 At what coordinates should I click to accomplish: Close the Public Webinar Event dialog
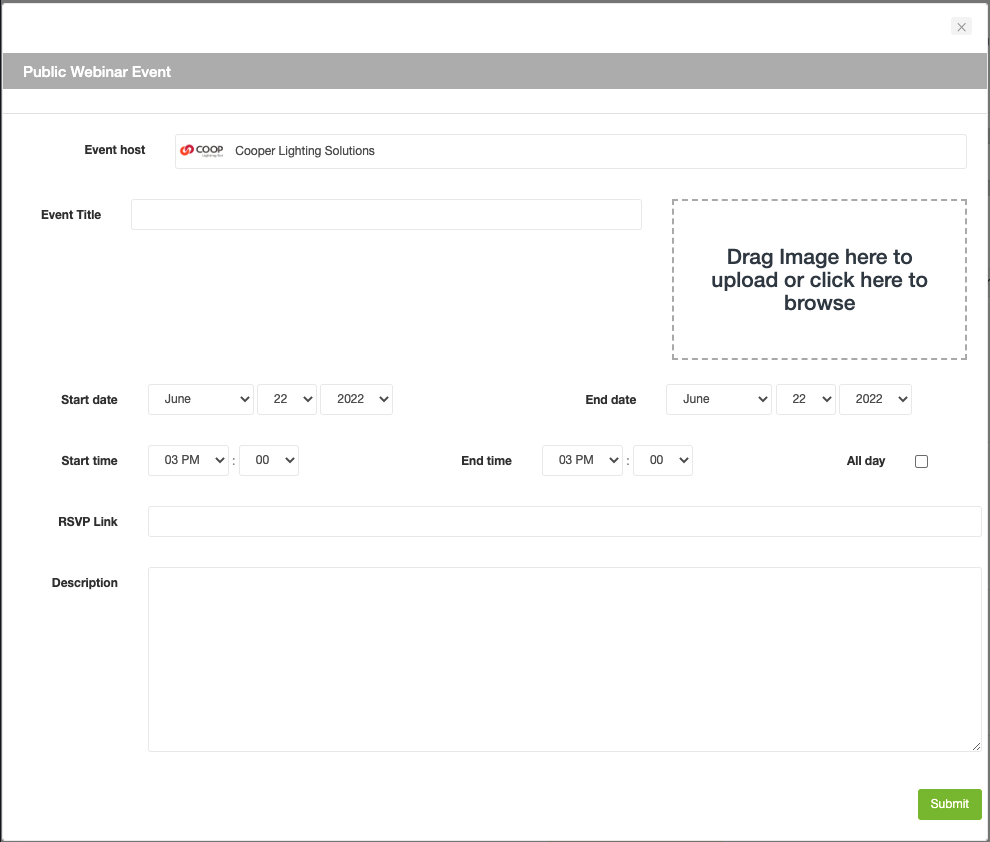point(961,27)
